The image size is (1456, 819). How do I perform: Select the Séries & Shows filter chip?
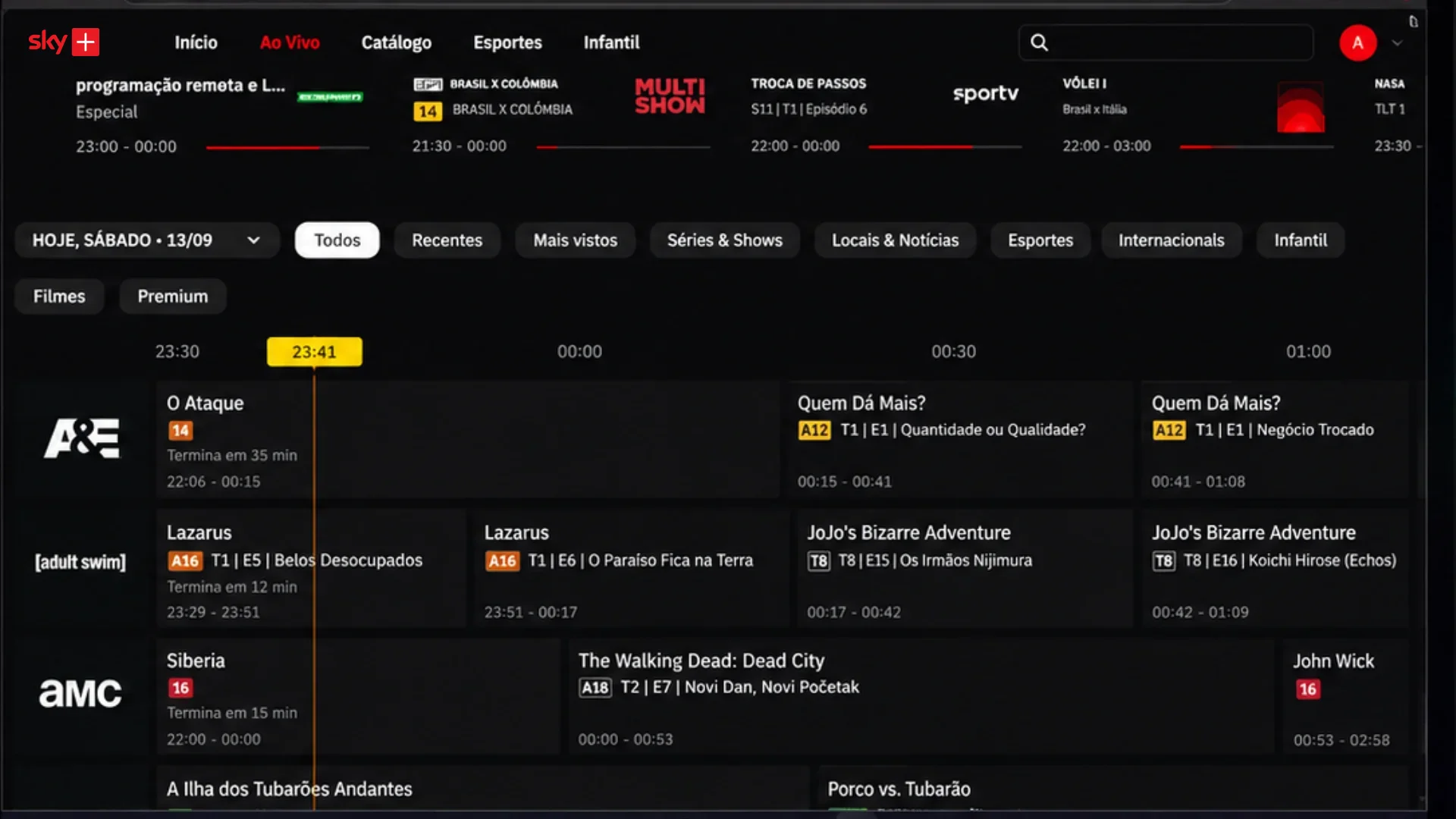point(724,240)
